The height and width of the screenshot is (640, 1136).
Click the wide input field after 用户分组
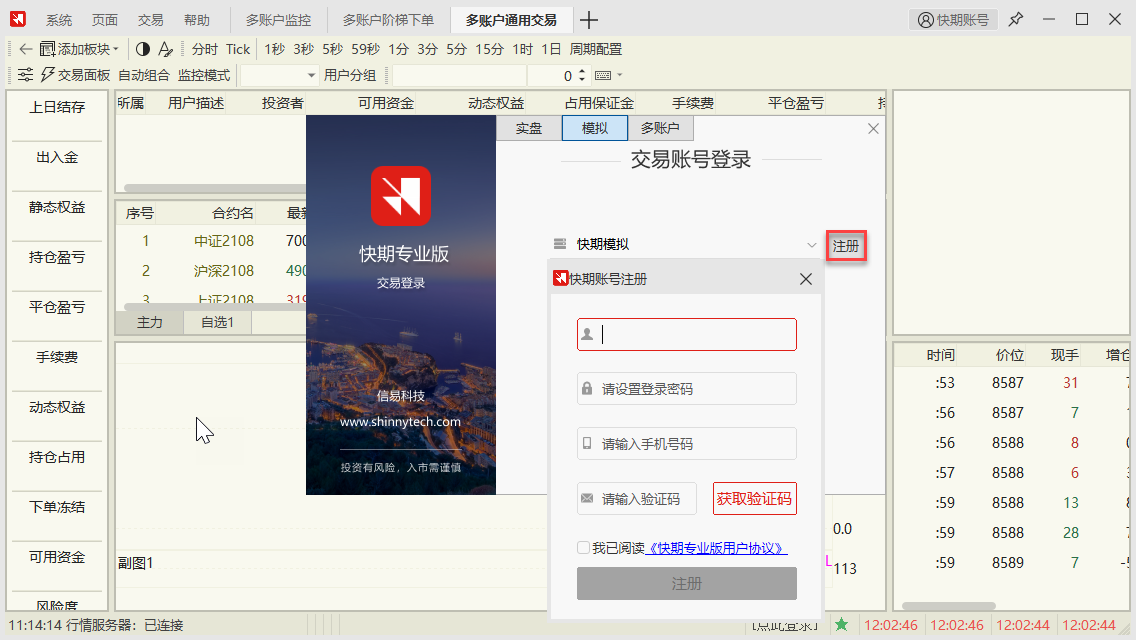pos(459,75)
